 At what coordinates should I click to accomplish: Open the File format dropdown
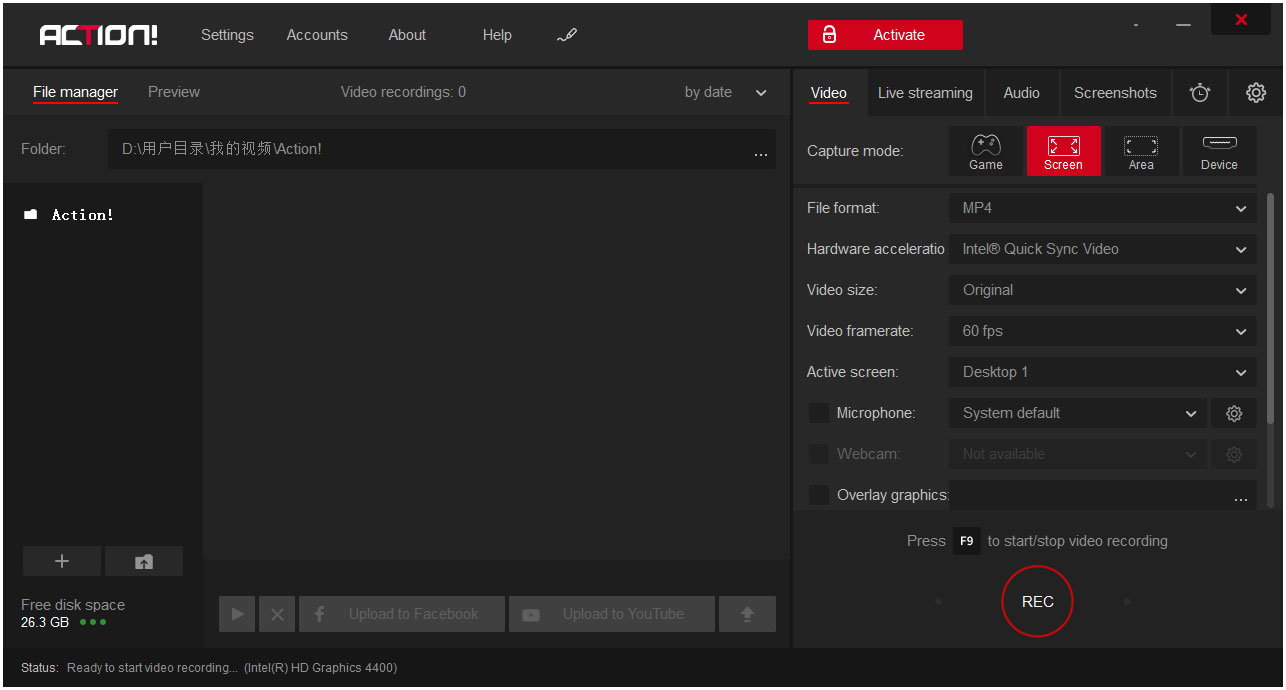point(1103,208)
